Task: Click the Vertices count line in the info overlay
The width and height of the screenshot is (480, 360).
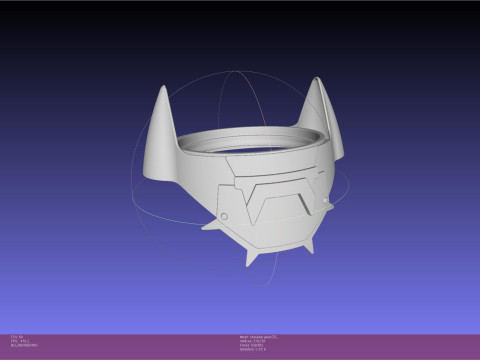Action: click(x=252, y=341)
